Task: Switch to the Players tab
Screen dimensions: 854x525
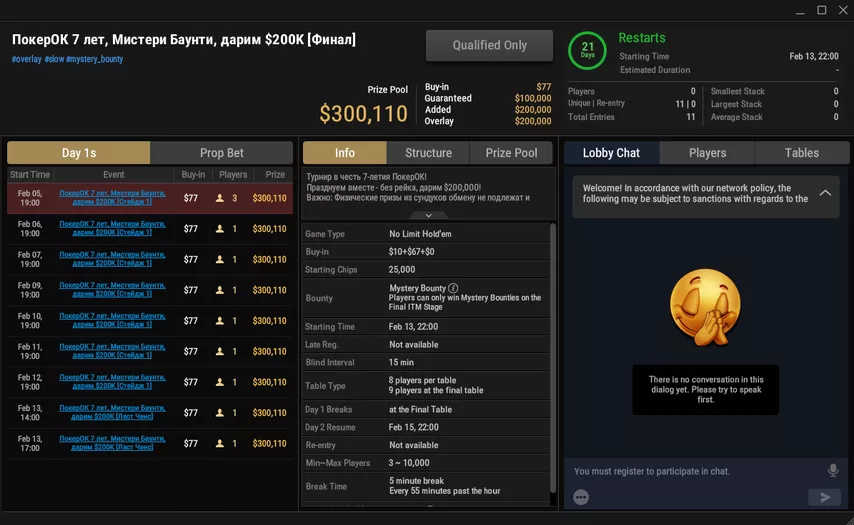Action: click(x=707, y=153)
